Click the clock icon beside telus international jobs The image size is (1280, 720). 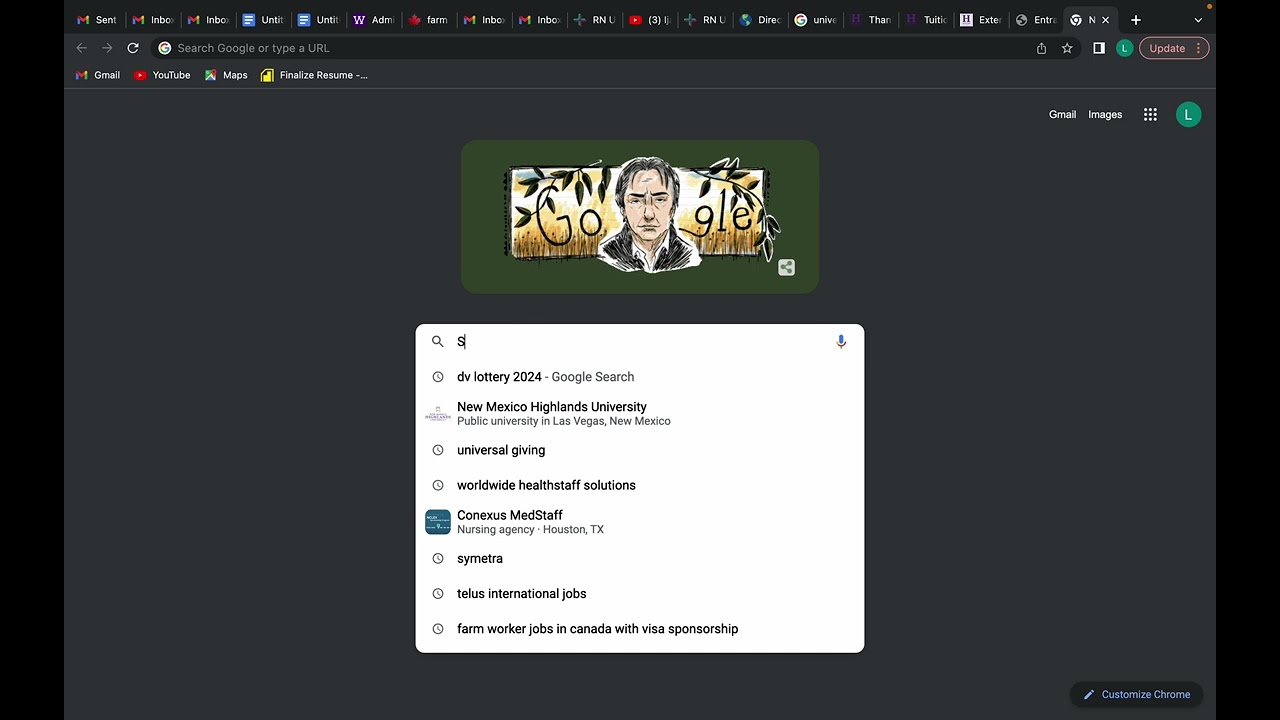(437, 594)
